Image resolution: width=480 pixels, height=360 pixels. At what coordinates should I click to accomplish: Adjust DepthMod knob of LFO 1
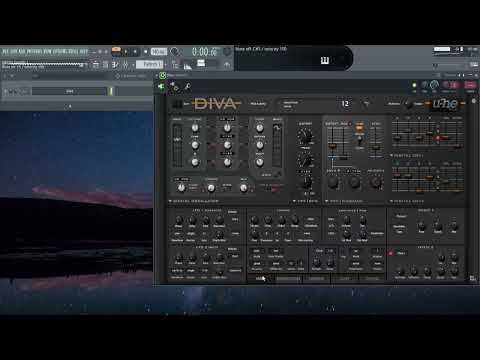(x=219, y=234)
